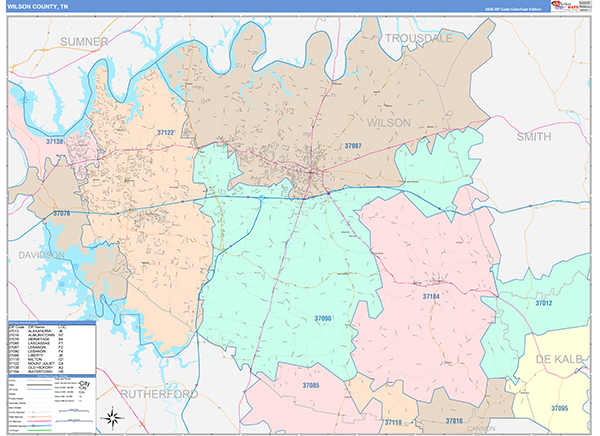Select the 37184 ZIP code label
600x436 pixels.
pos(431,297)
